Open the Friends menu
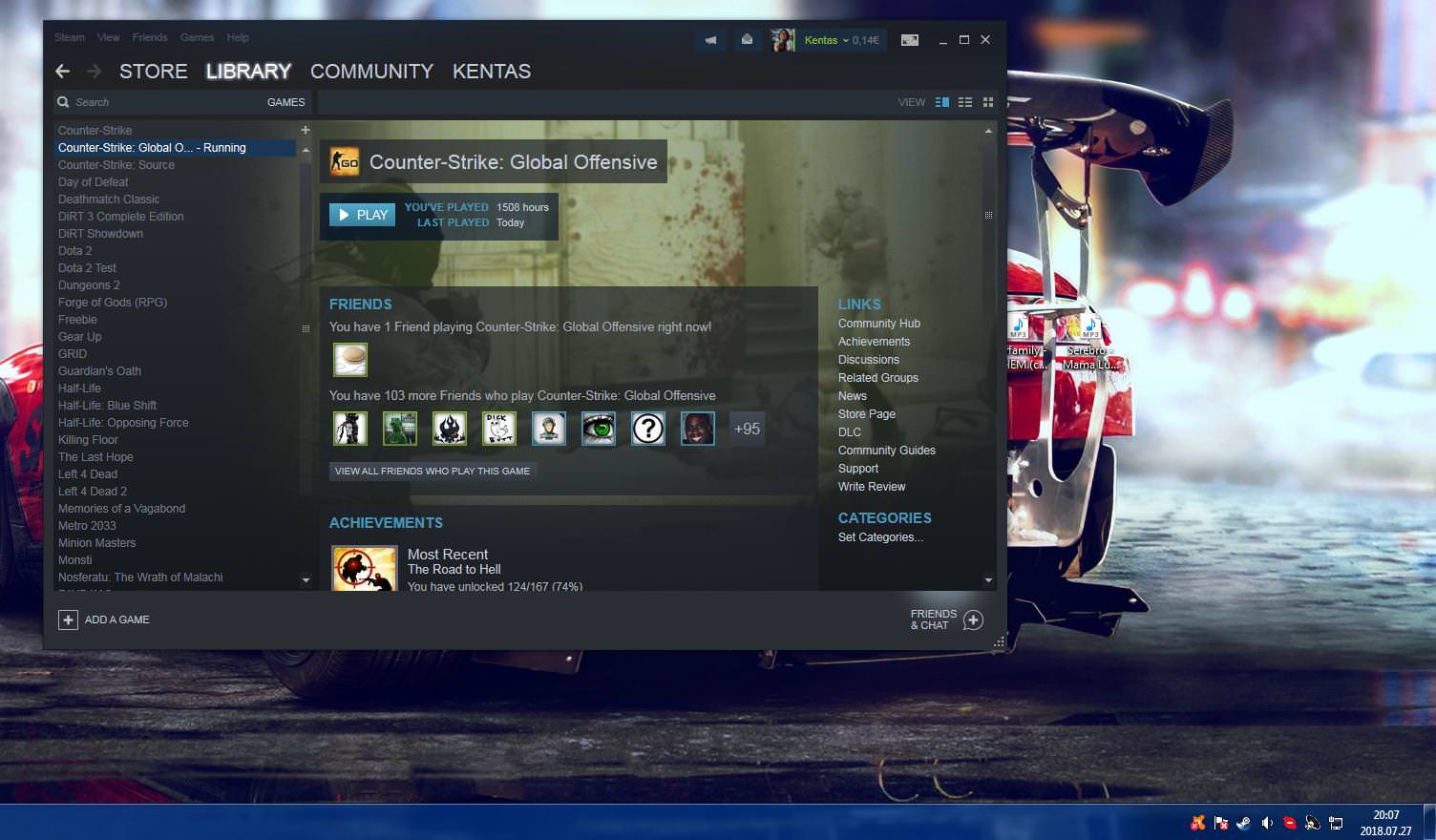The image size is (1436, 840). point(150,37)
